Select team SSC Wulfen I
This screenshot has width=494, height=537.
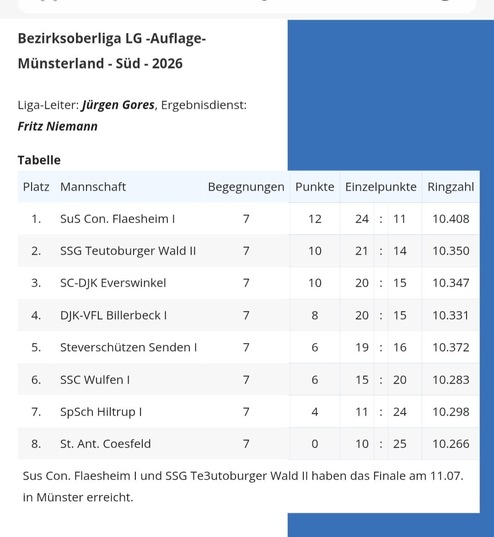95,379
